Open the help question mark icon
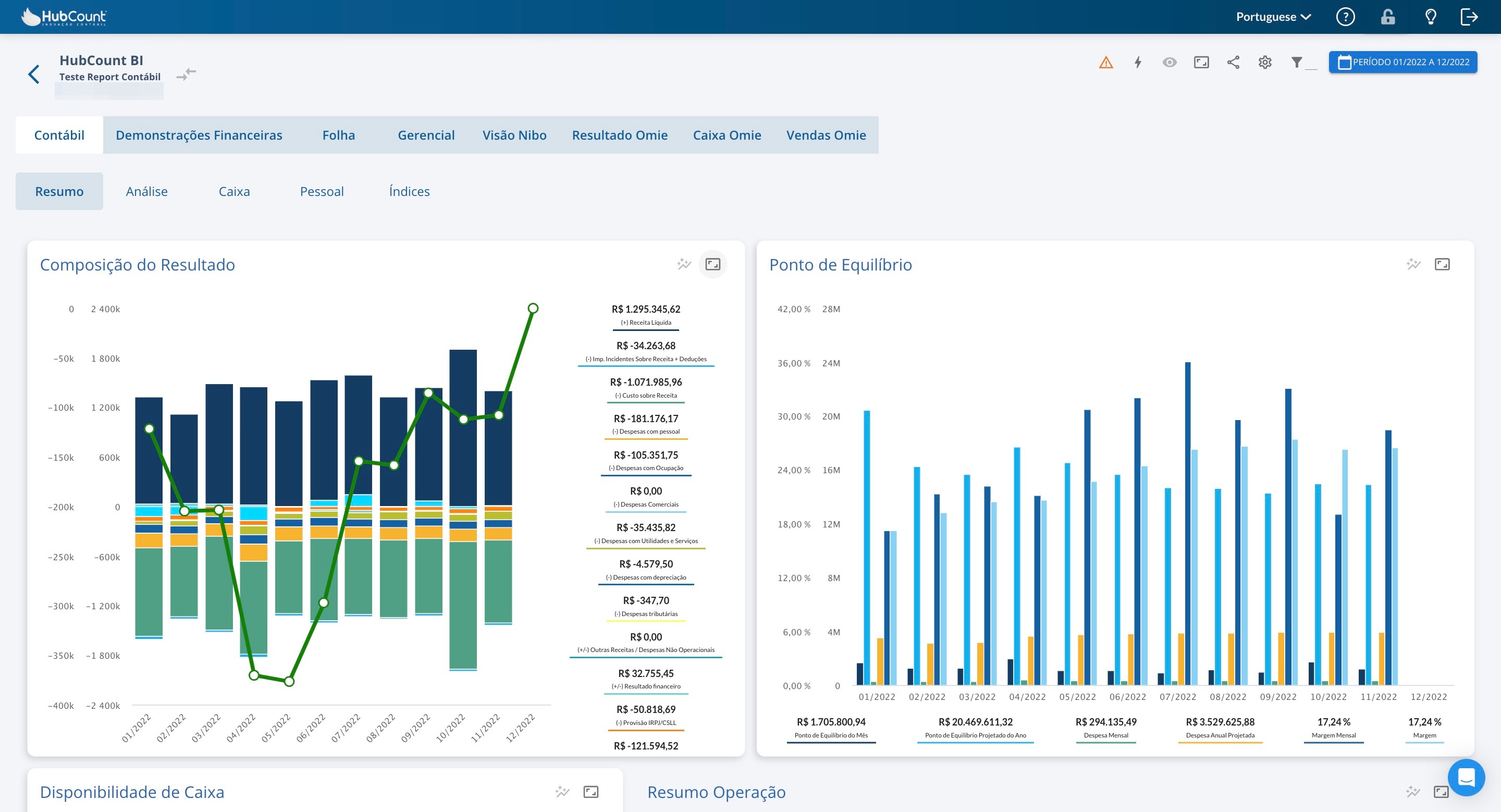The width and height of the screenshot is (1501, 812). point(1345,17)
